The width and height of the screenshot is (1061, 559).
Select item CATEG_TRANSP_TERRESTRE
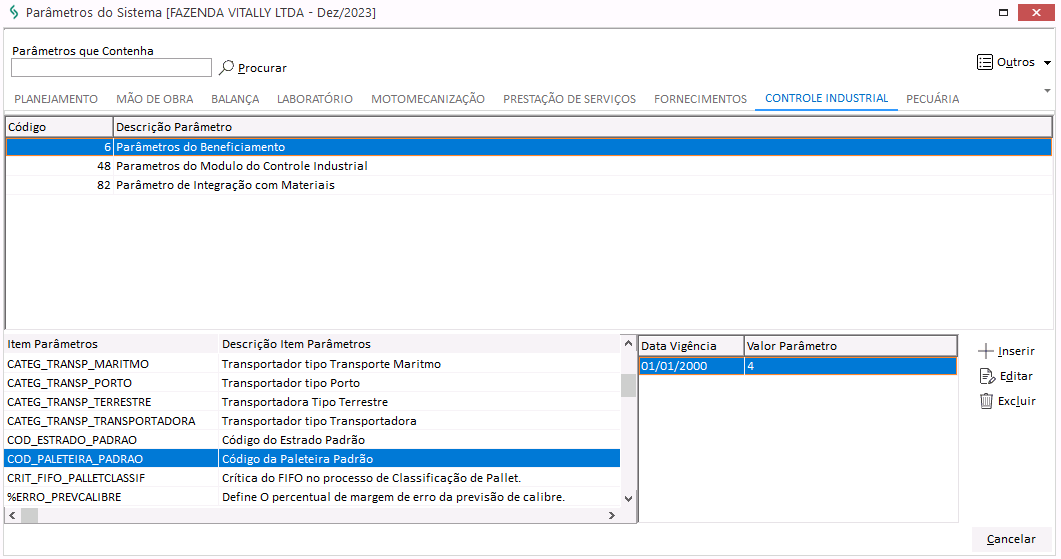(x=111, y=402)
